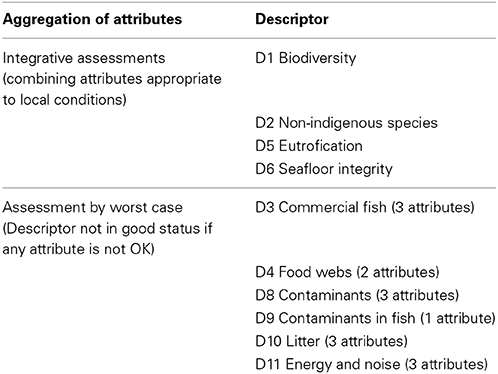Select 'D10 Litter (3 attributes)' row
The image size is (498, 374).
331,341
